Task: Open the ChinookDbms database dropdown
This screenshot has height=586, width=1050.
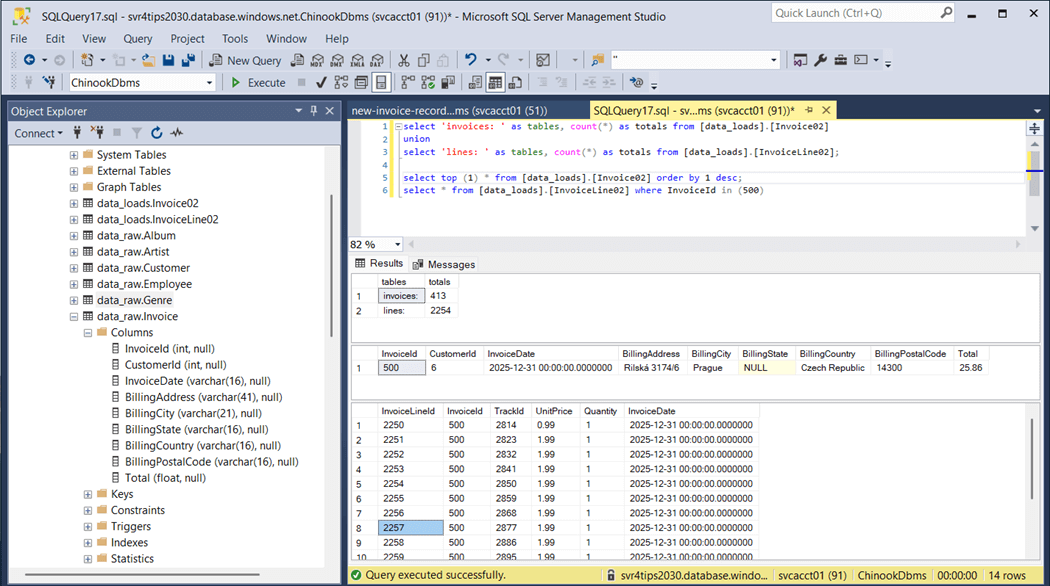Action: pyautogui.click(x=209, y=83)
